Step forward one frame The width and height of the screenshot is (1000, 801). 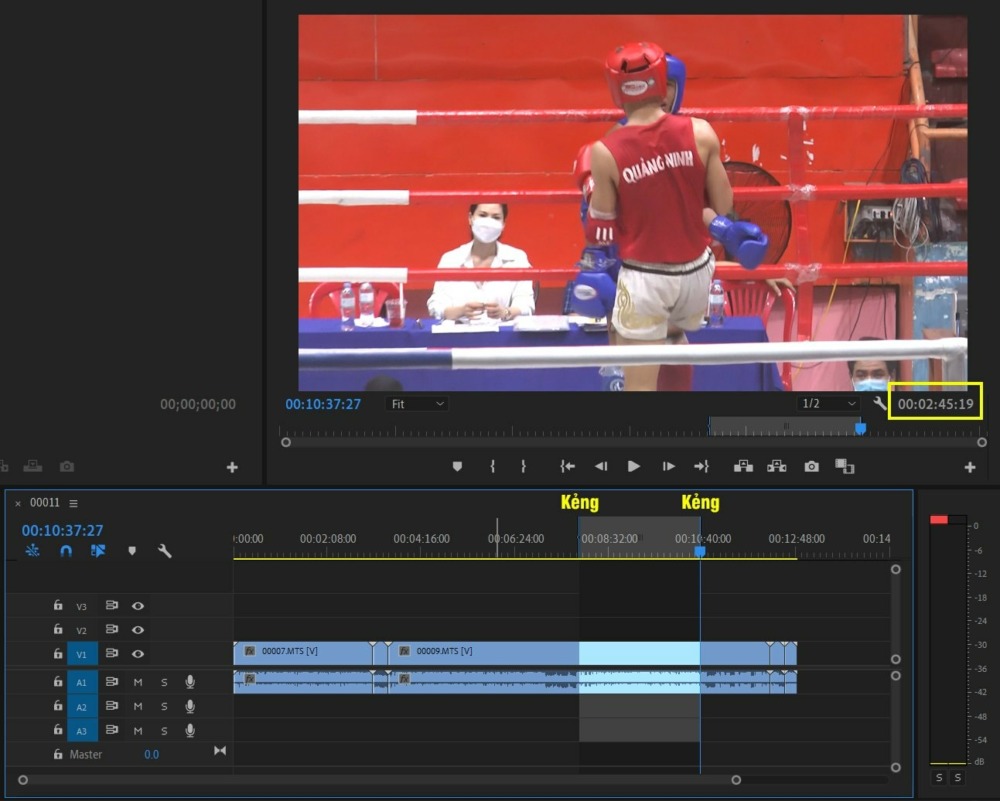click(x=668, y=466)
